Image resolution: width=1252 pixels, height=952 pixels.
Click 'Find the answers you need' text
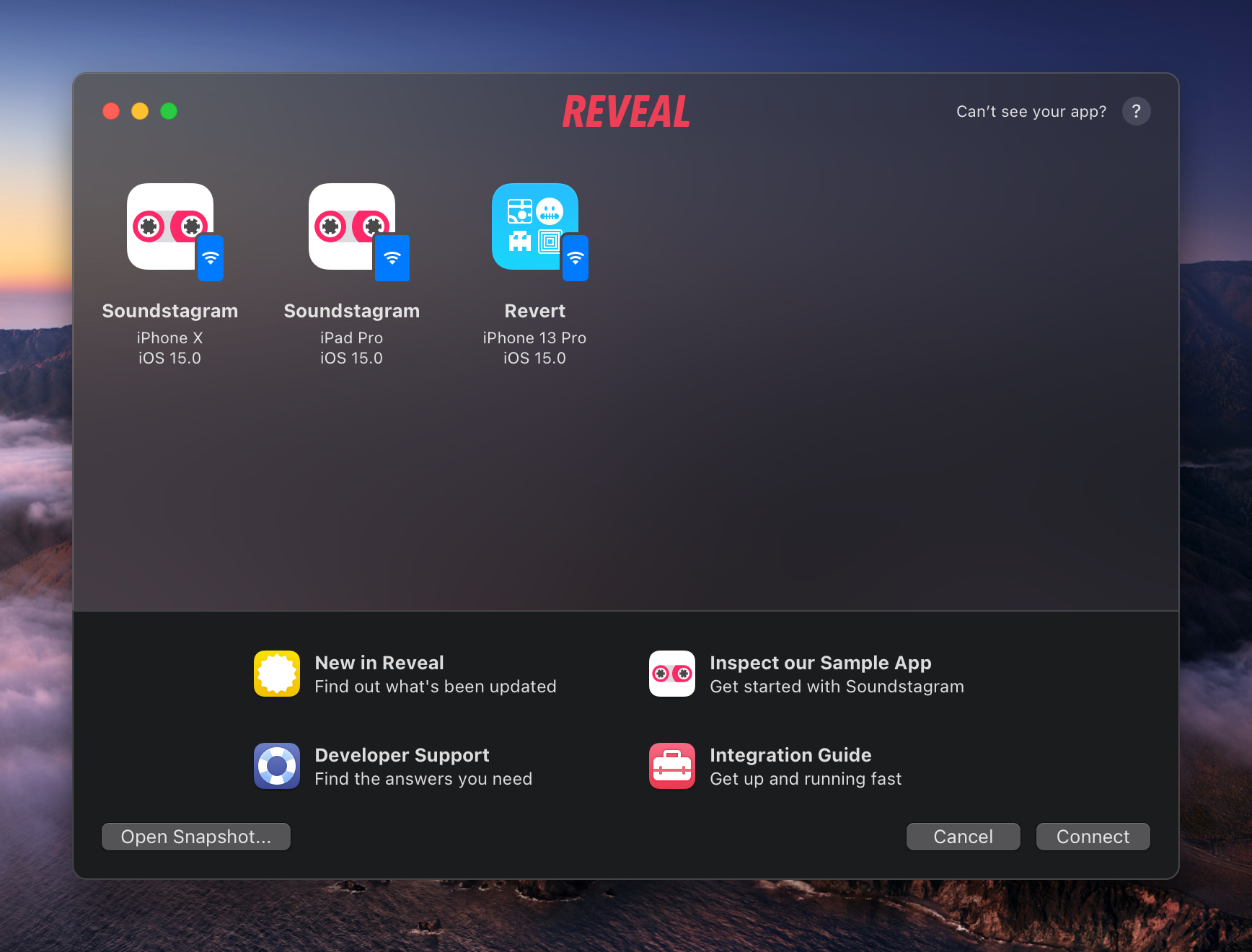(423, 779)
